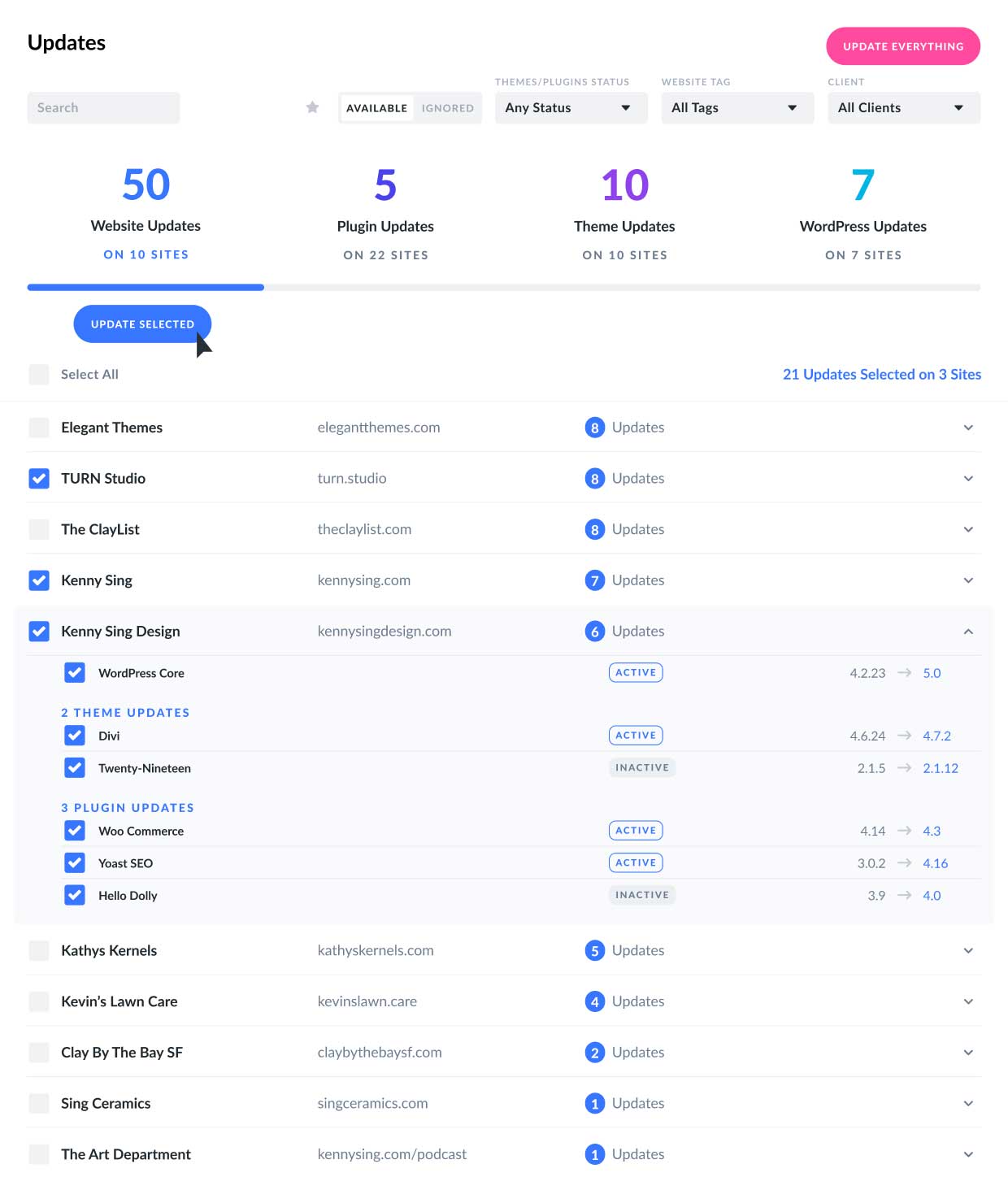Image resolution: width=1008 pixels, height=1203 pixels.
Task: Click the Active status pill next to Divi
Action: point(636,735)
